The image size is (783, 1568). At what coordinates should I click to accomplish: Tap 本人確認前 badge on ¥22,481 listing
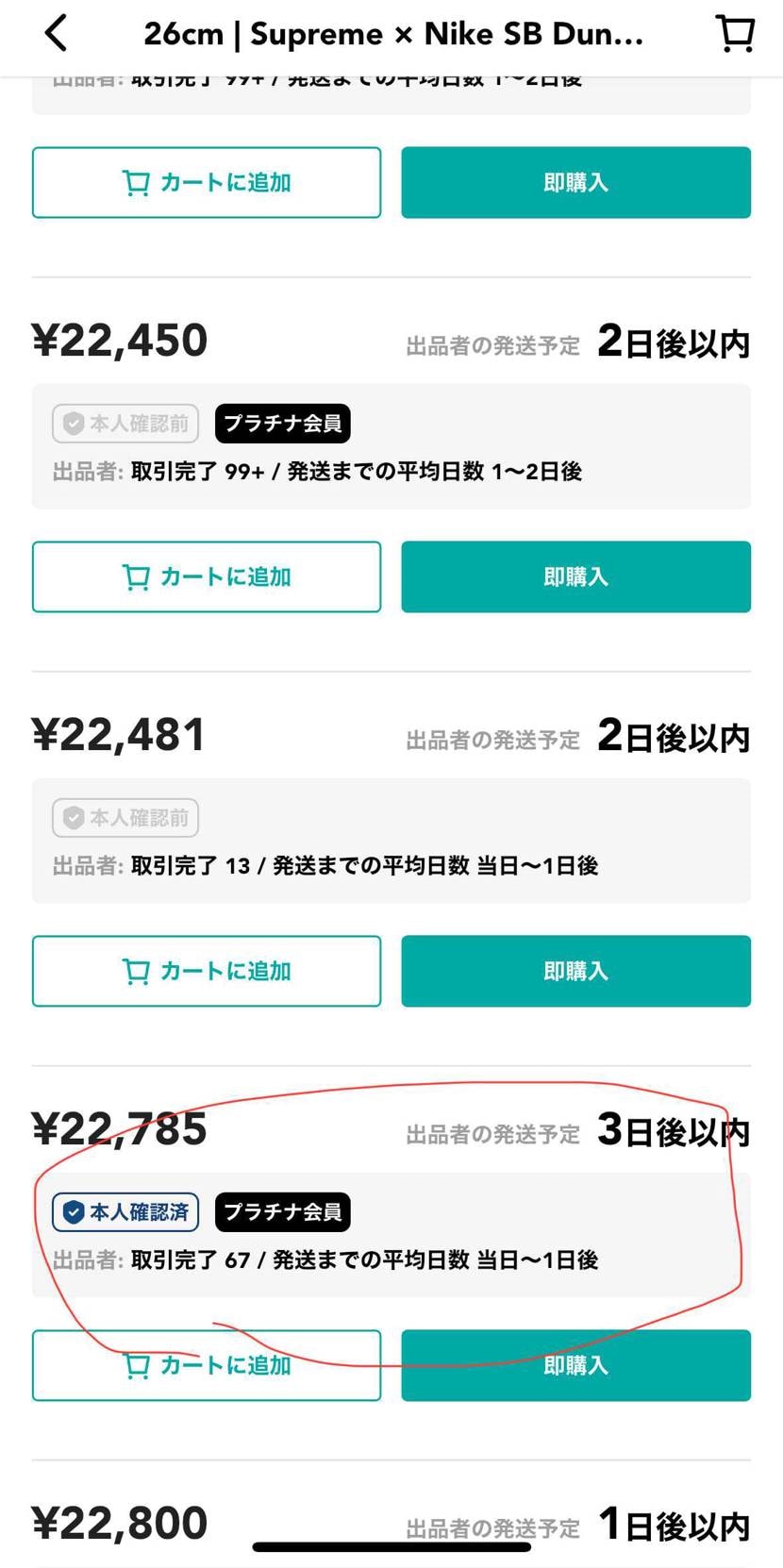pyautogui.click(x=125, y=818)
